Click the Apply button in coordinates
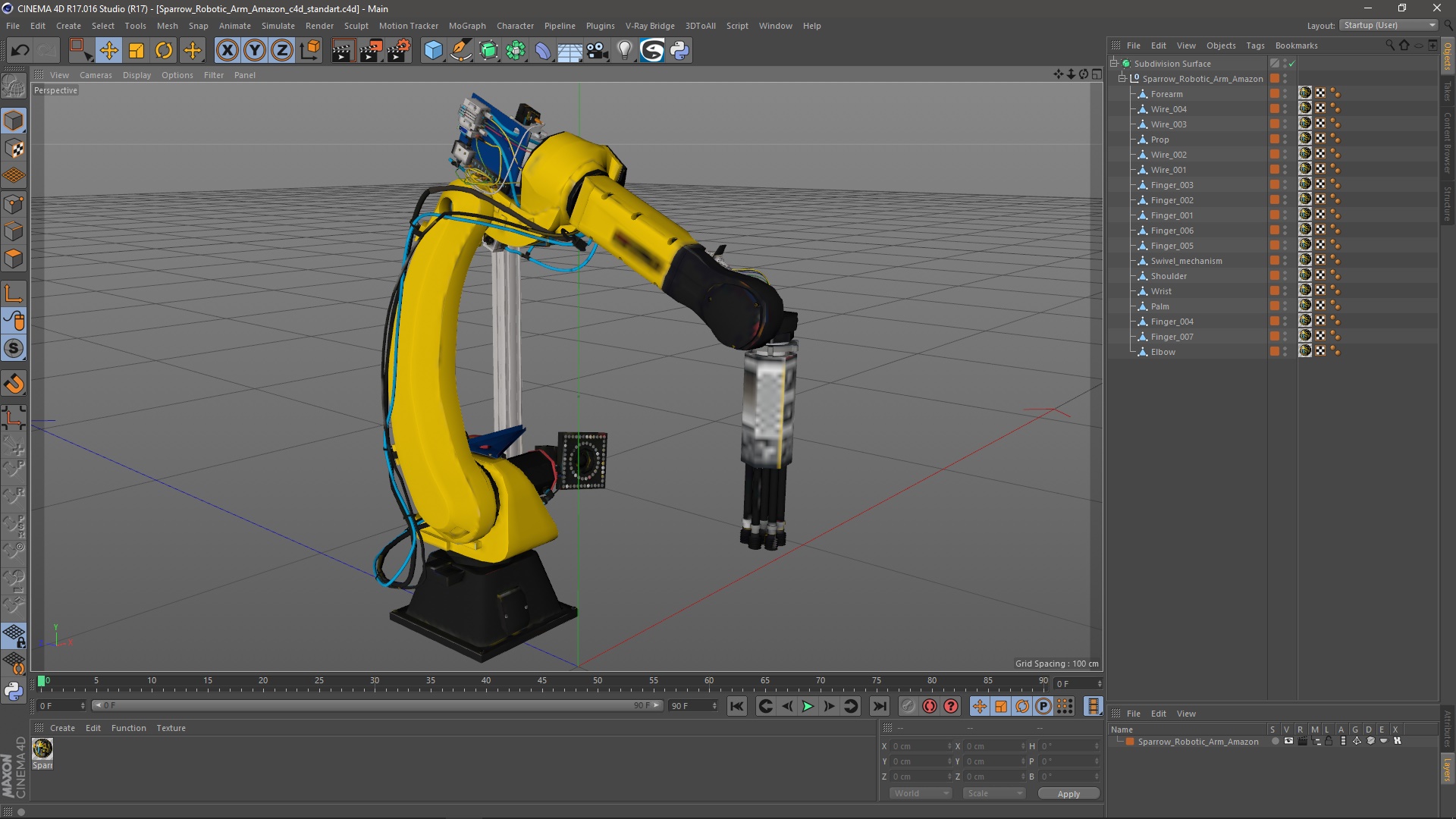Screen dimensions: 1456x819 coord(1068,793)
